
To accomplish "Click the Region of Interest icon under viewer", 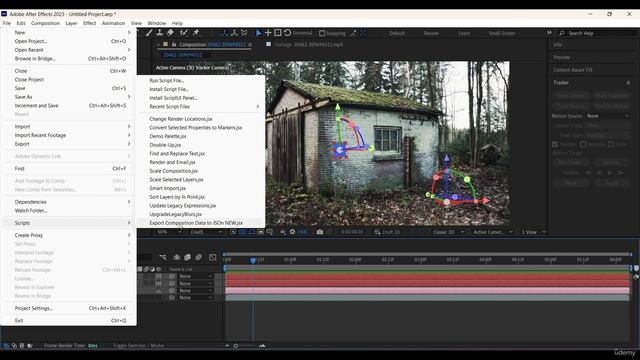I will (x=261, y=232).
